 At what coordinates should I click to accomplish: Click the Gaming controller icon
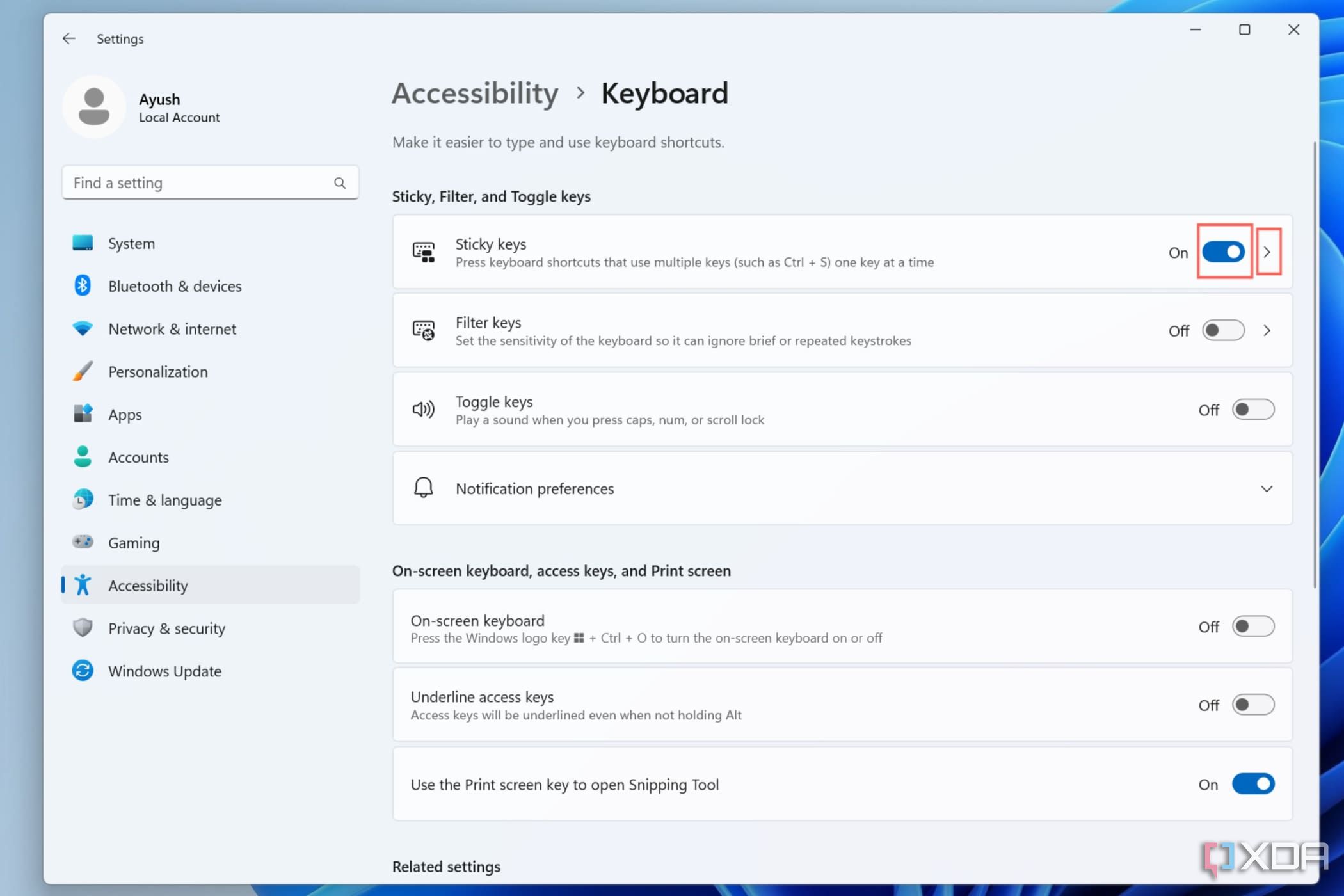[x=83, y=542]
